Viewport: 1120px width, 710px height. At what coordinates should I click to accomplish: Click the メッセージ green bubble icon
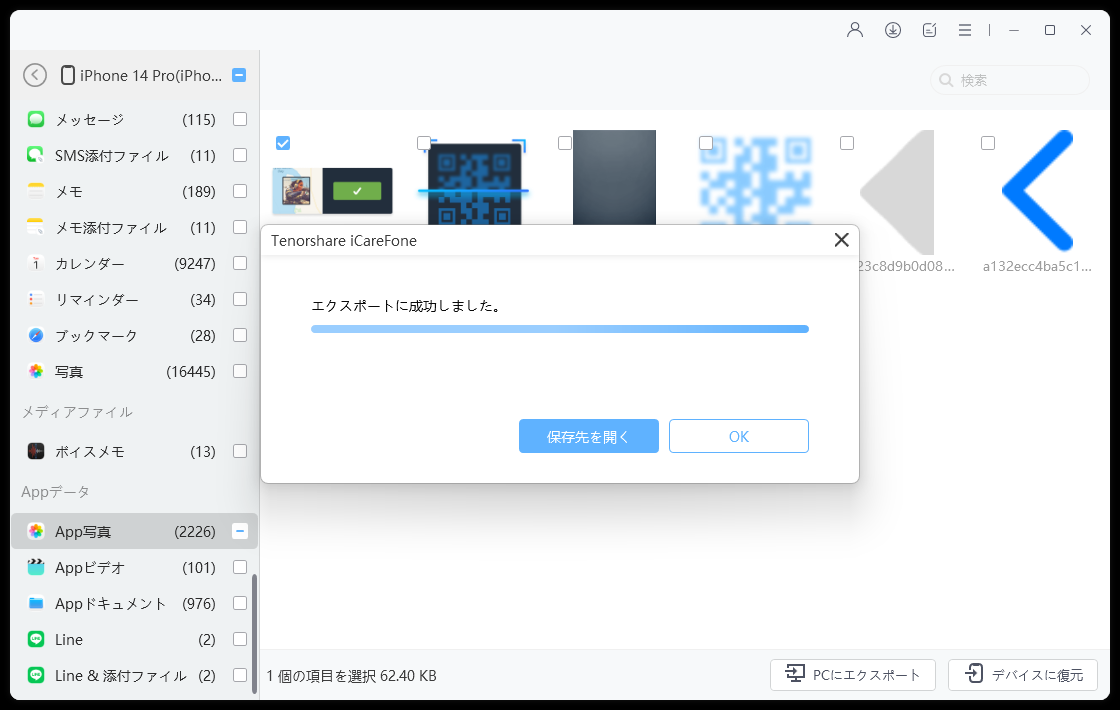click(x=36, y=119)
